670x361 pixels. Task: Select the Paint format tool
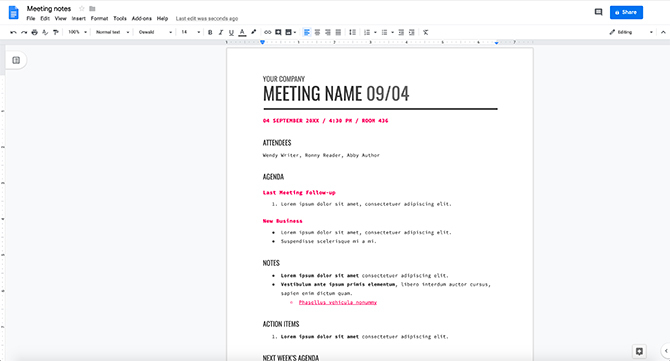click(x=56, y=32)
